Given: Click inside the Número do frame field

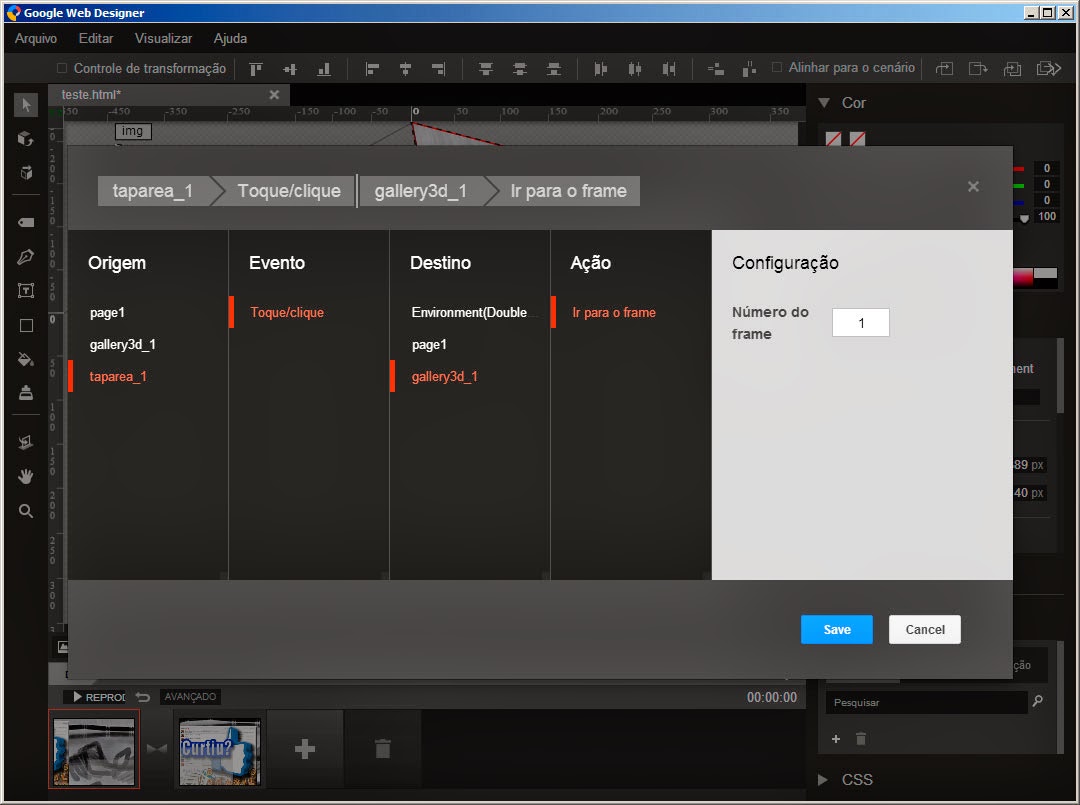Looking at the screenshot, I should click(860, 322).
